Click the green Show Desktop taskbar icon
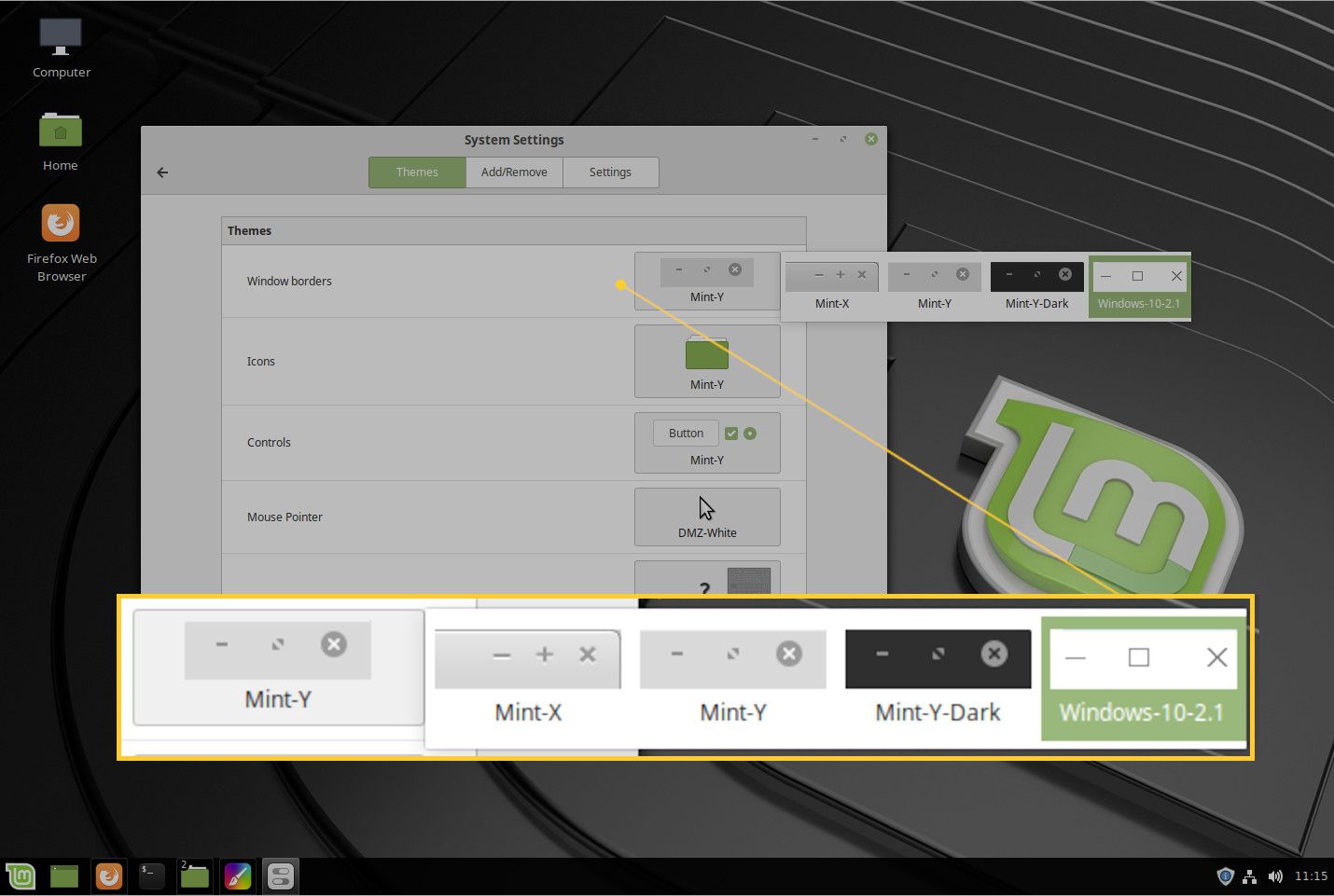The height and width of the screenshot is (896, 1334). (x=64, y=876)
